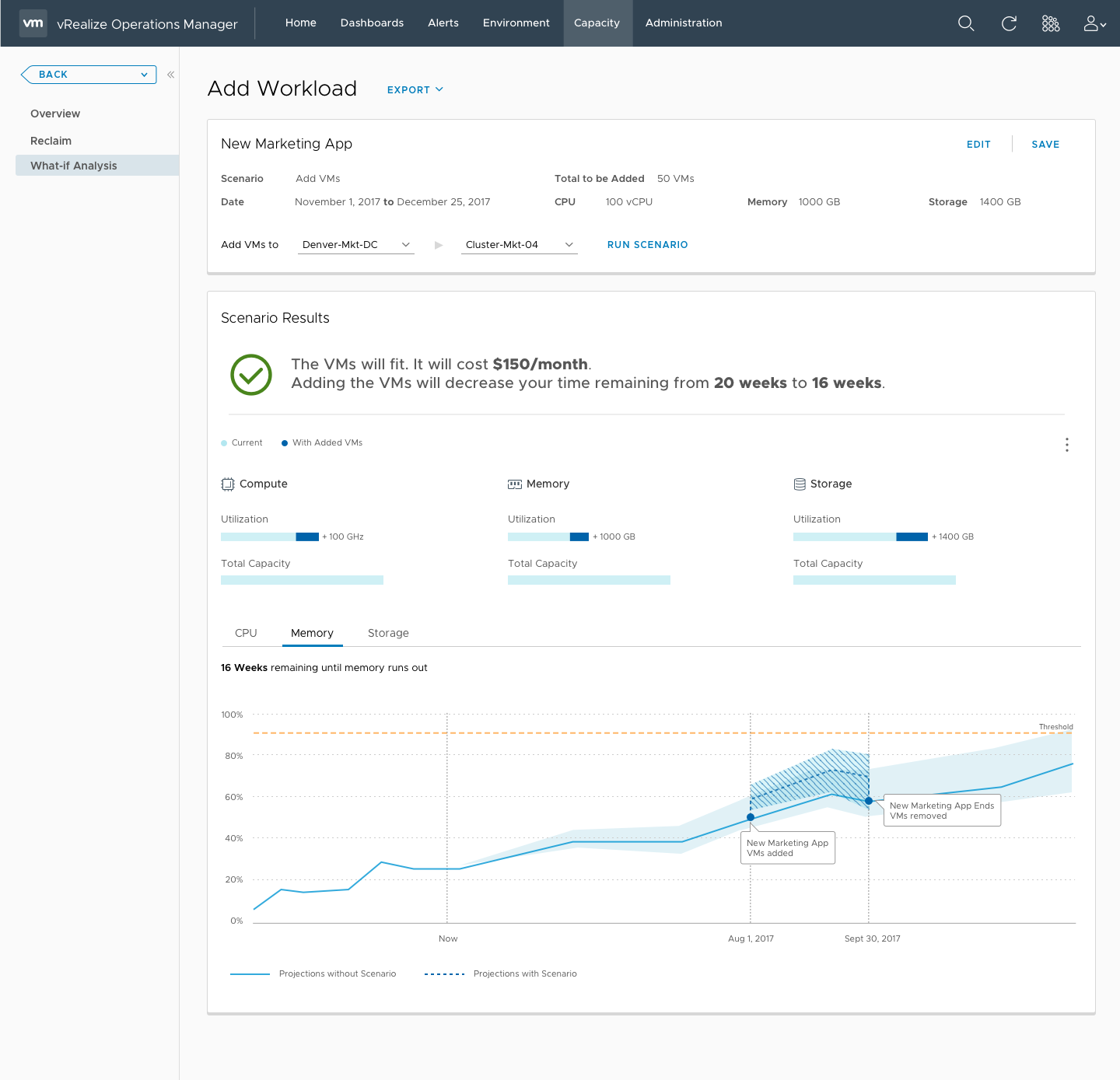
Task: Click the Aug 1, 2017 axis label
Action: (751, 938)
